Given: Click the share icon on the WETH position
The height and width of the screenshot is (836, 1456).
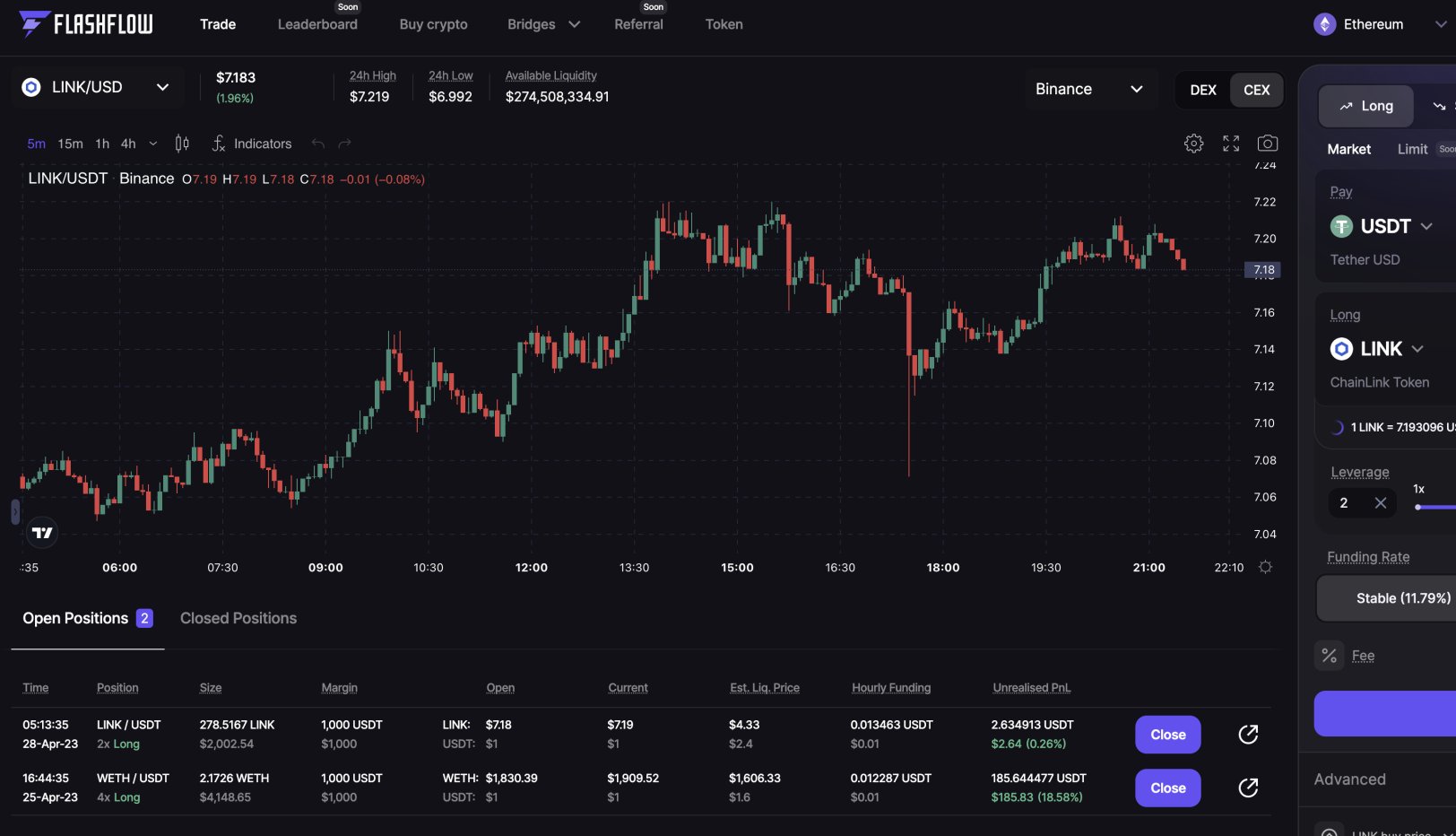Looking at the screenshot, I should coord(1248,788).
